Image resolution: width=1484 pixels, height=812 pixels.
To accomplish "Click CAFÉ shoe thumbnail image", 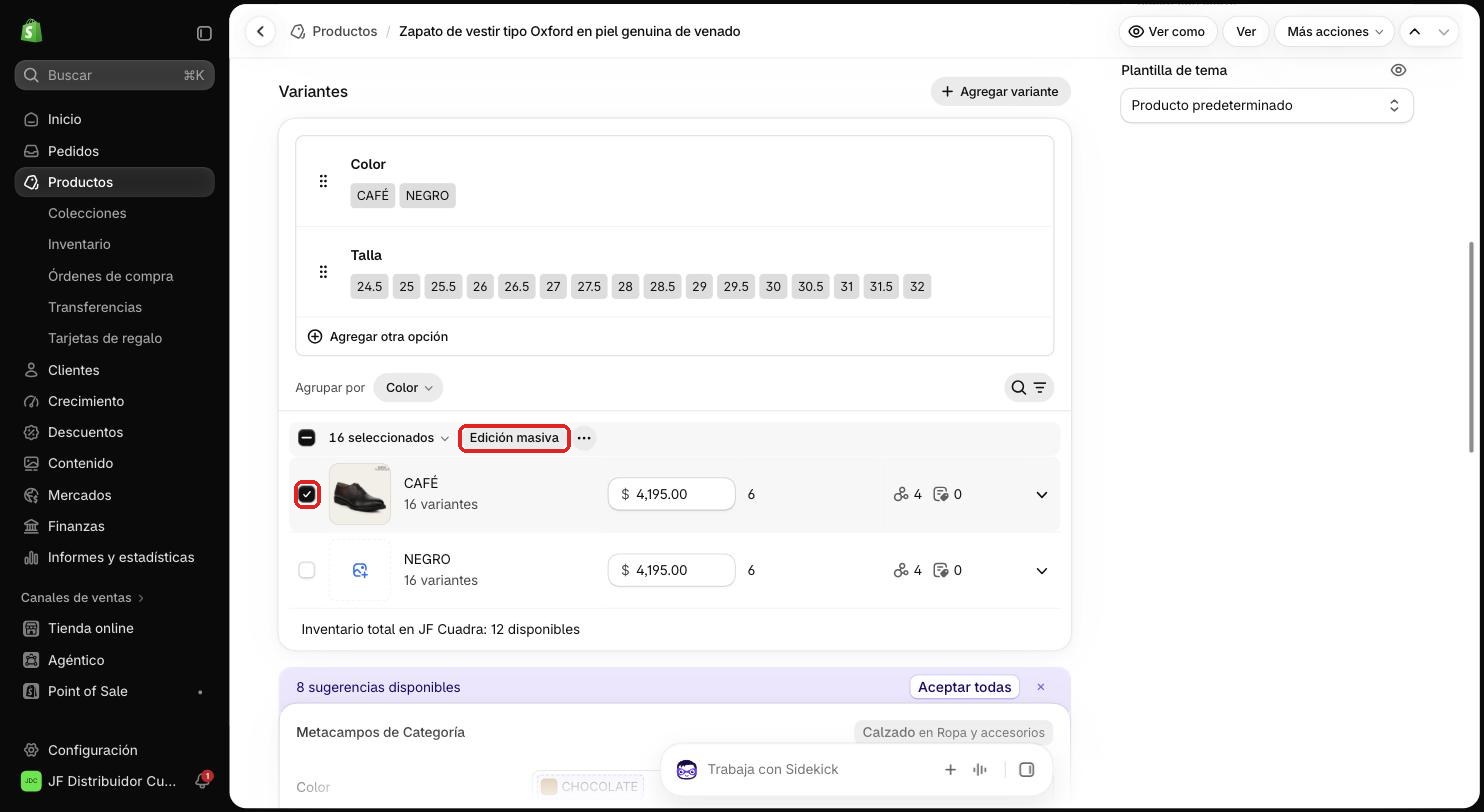I will (360, 494).
